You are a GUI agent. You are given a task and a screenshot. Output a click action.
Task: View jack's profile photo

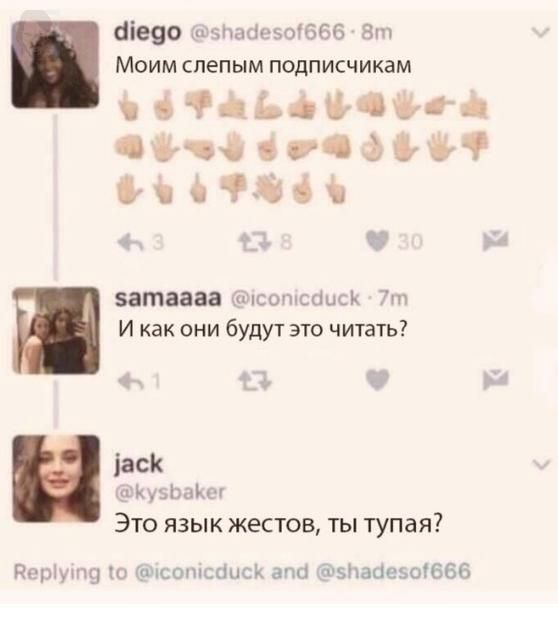(x=56, y=479)
